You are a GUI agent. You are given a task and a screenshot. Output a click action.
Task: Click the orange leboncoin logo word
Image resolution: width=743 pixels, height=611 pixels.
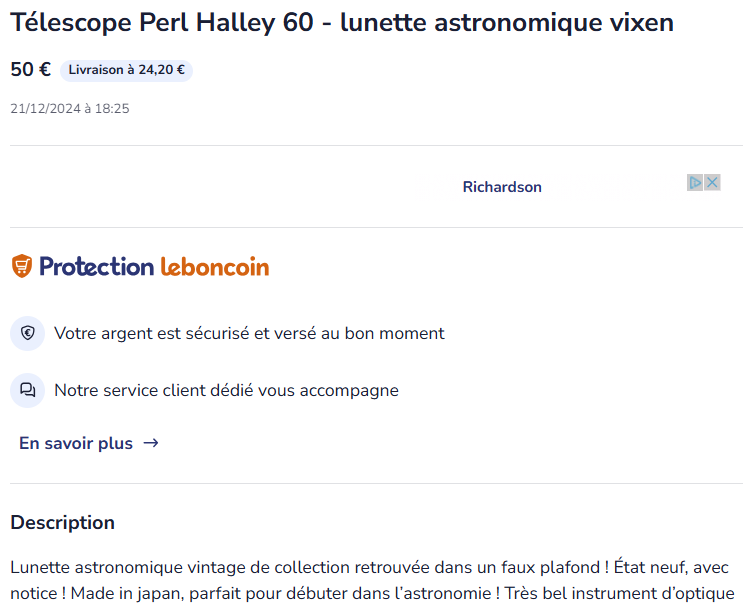click(x=215, y=266)
